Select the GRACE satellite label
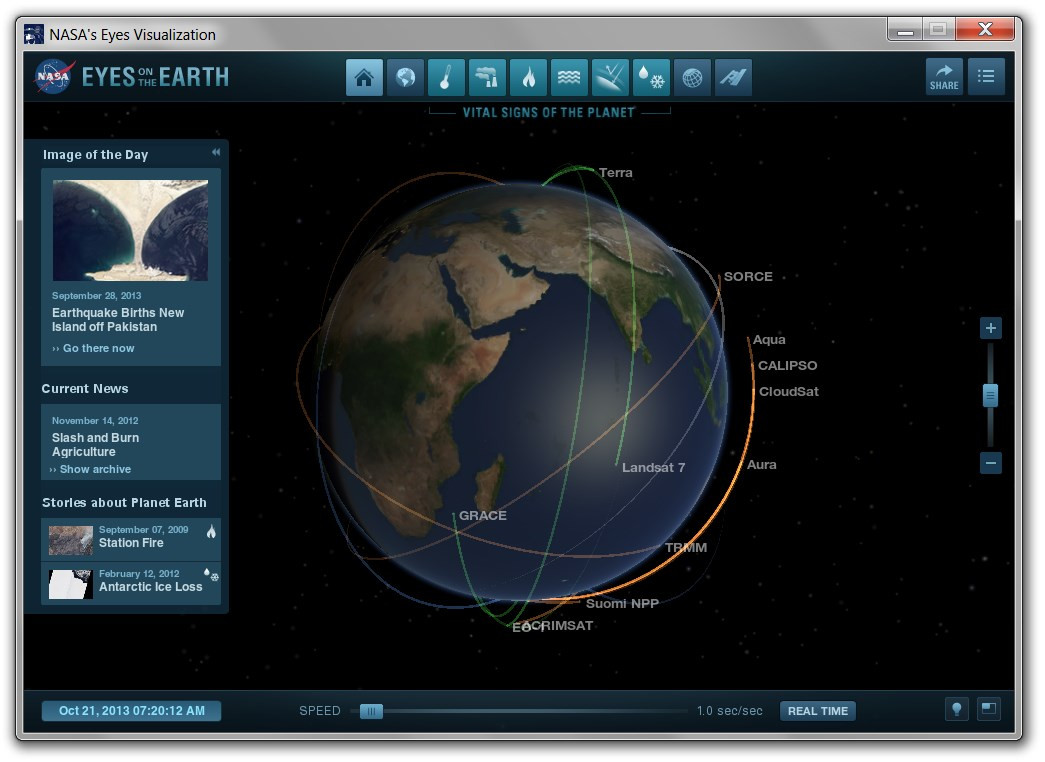Image resolution: width=1045 pixels, height=762 pixels. [483, 516]
